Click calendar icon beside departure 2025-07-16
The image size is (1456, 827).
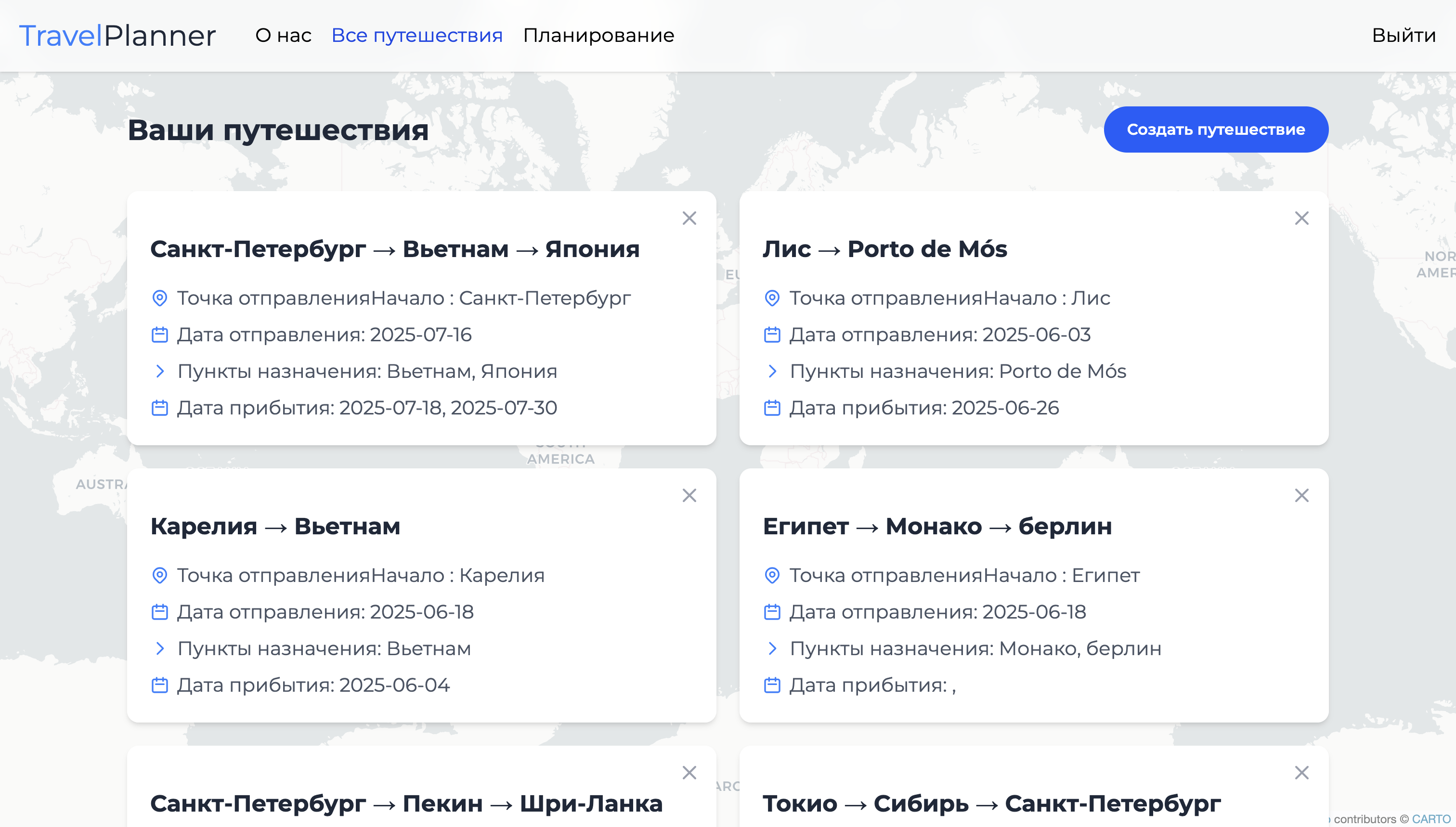pyautogui.click(x=160, y=335)
